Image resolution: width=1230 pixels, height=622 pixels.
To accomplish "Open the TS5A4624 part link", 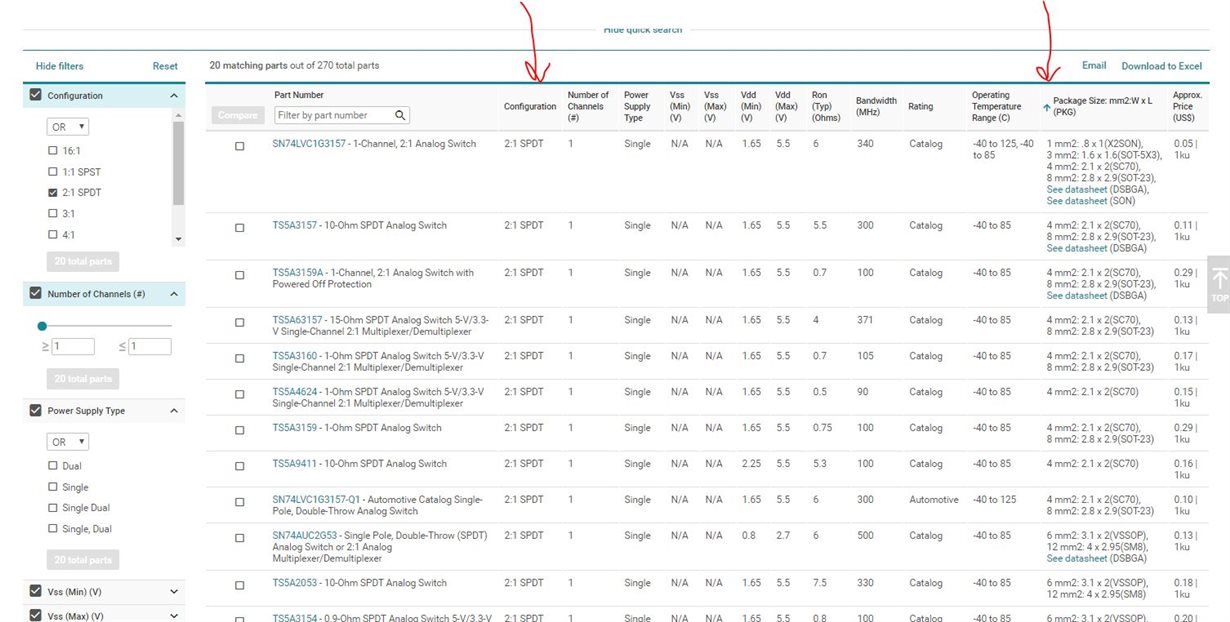I will pyautogui.click(x=295, y=392).
